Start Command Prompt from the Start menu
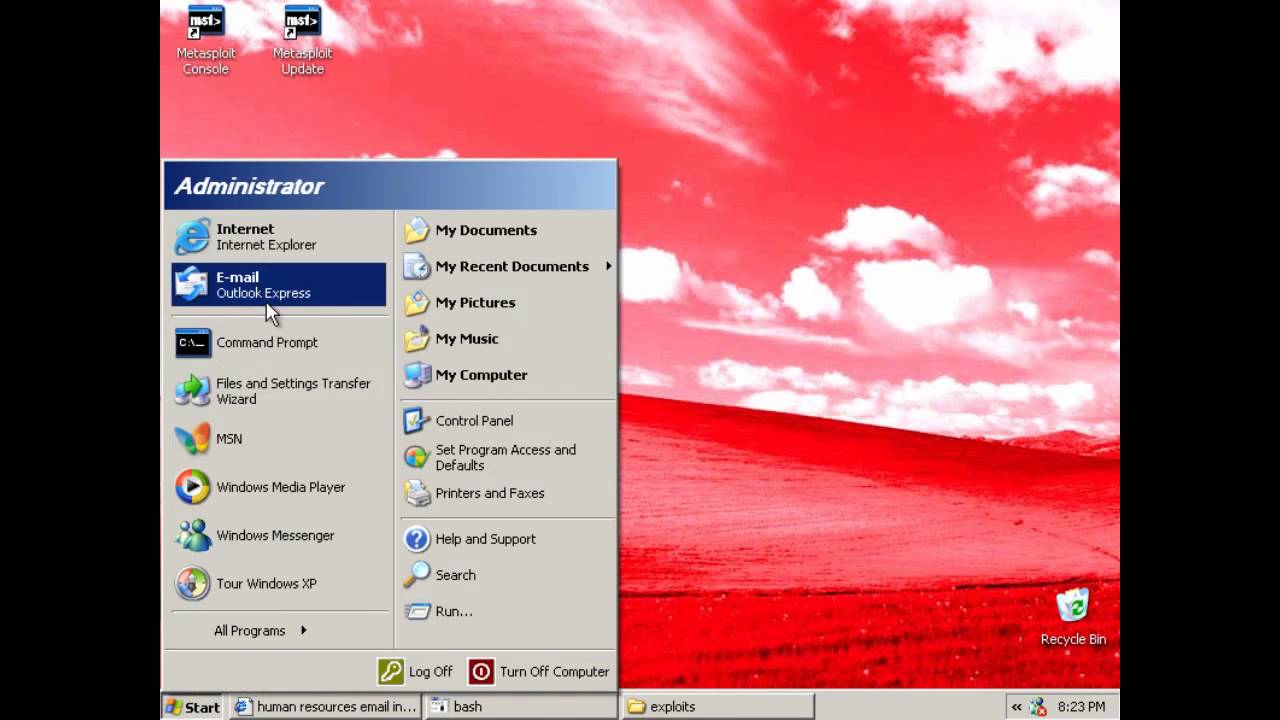Screen dimensions: 1280x720 point(279,342)
